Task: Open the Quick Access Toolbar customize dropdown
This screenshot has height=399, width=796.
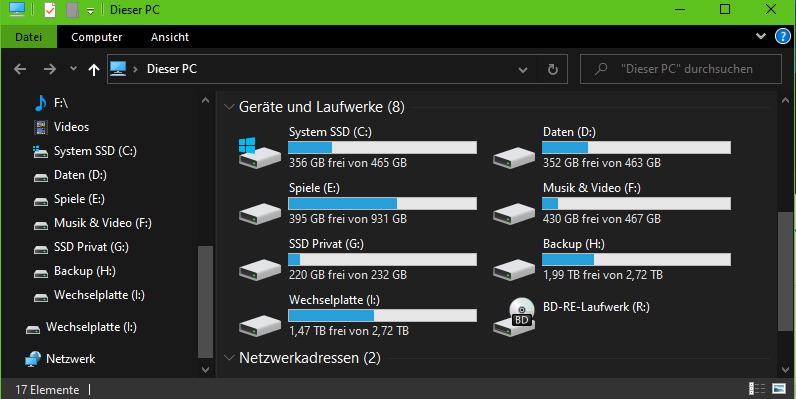Action: [90, 11]
